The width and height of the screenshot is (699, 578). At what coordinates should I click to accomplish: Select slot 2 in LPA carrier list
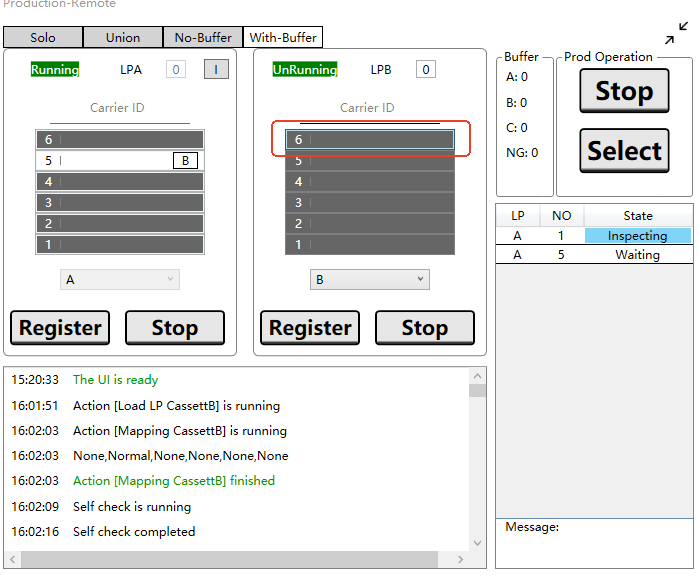pos(120,223)
